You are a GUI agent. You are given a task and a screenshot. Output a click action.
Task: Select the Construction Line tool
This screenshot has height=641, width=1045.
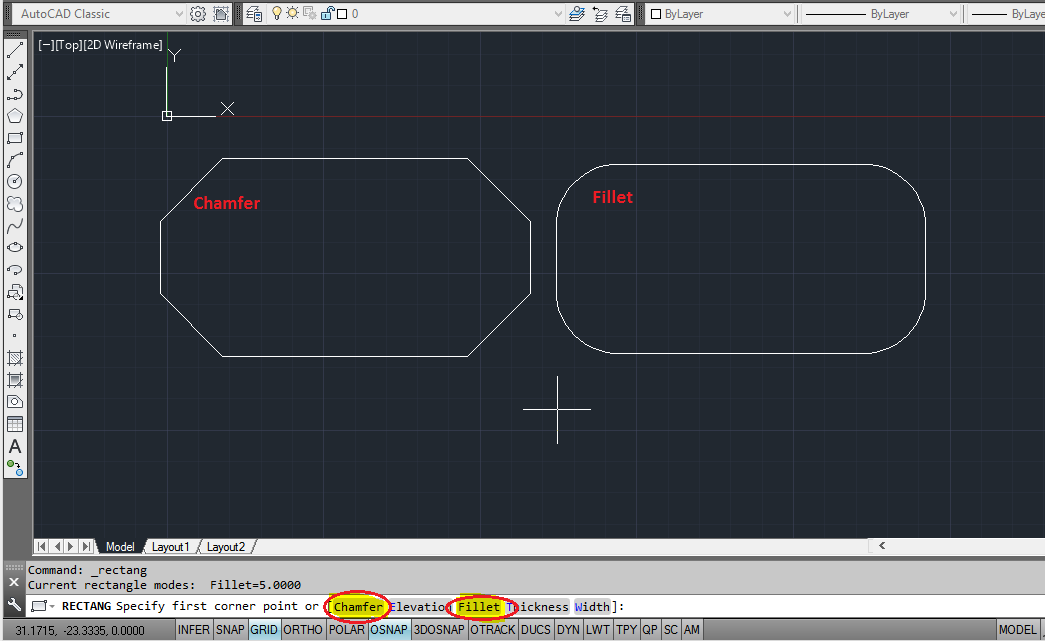pos(15,72)
